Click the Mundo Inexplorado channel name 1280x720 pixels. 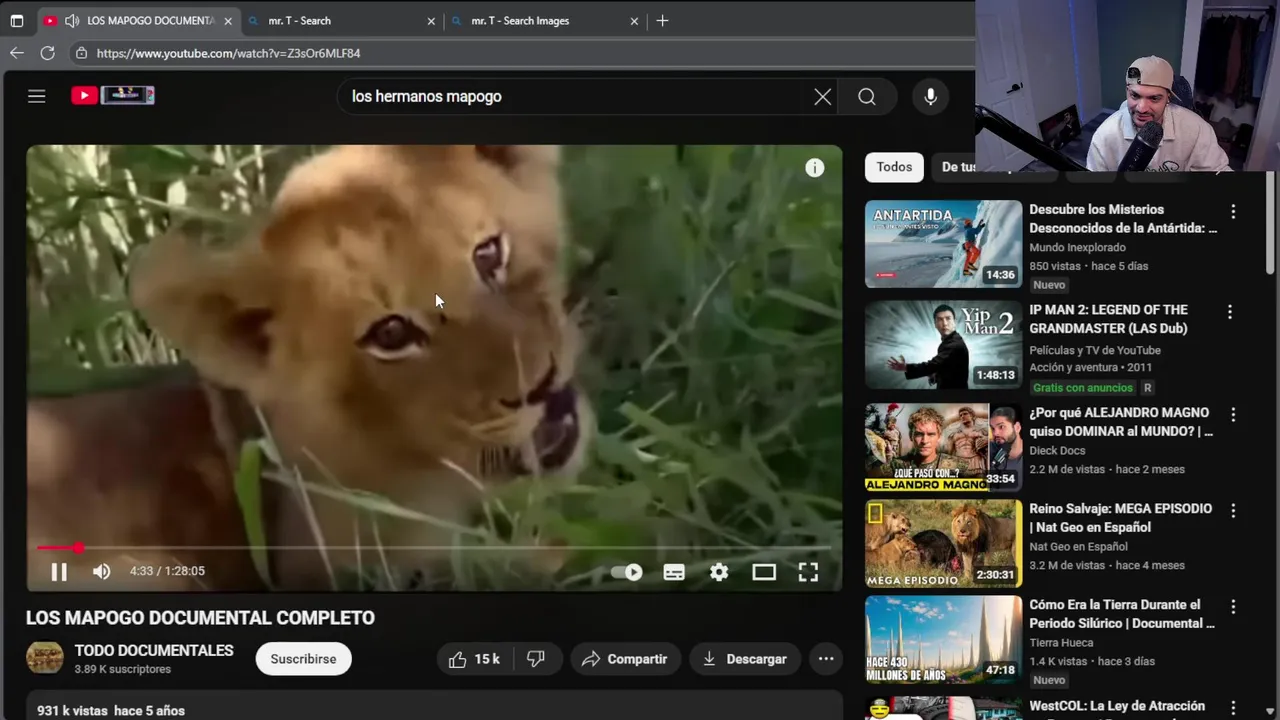point(1077,247)
